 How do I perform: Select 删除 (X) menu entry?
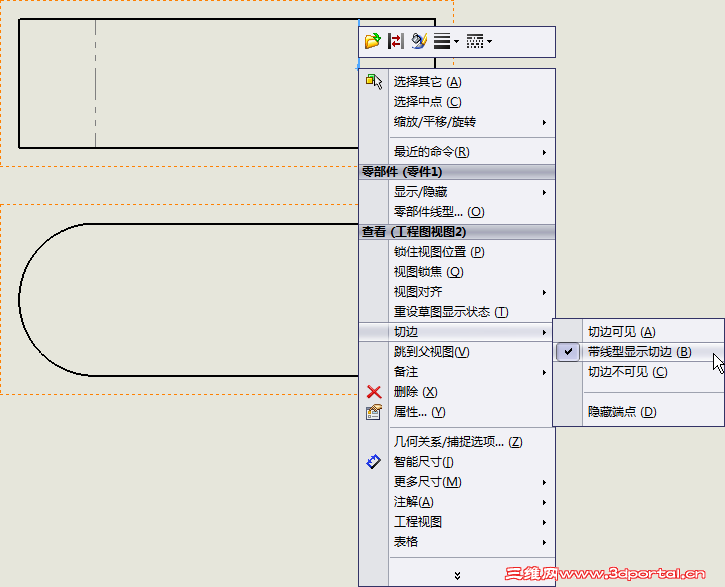point(457,392)
